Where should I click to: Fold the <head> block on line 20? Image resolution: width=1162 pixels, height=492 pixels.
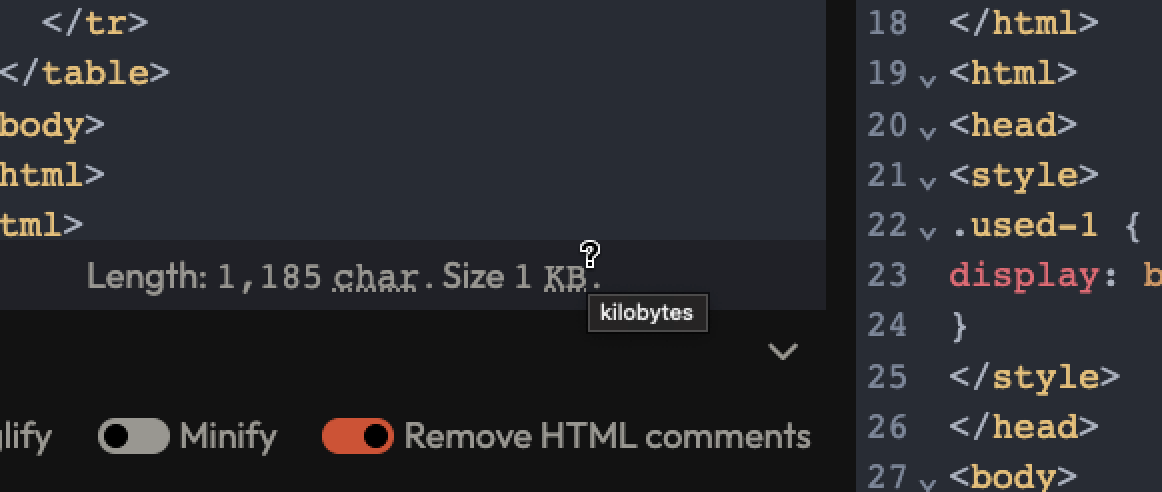click(x=927, y=132)
